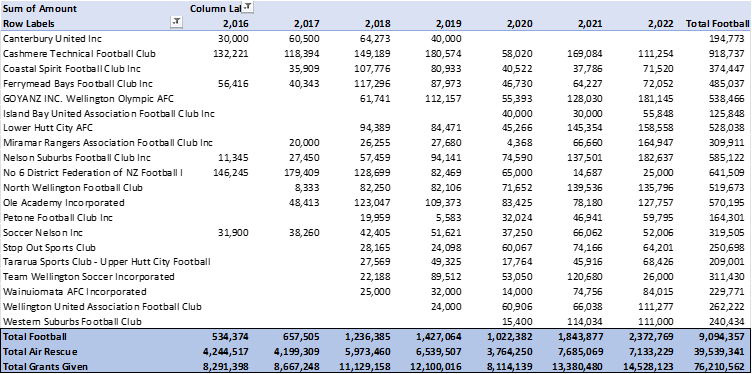The image size is (752, 374).
Task: Click Wellington United Association Football Club label
Action: pyautogui.click(x=102, y=306)
